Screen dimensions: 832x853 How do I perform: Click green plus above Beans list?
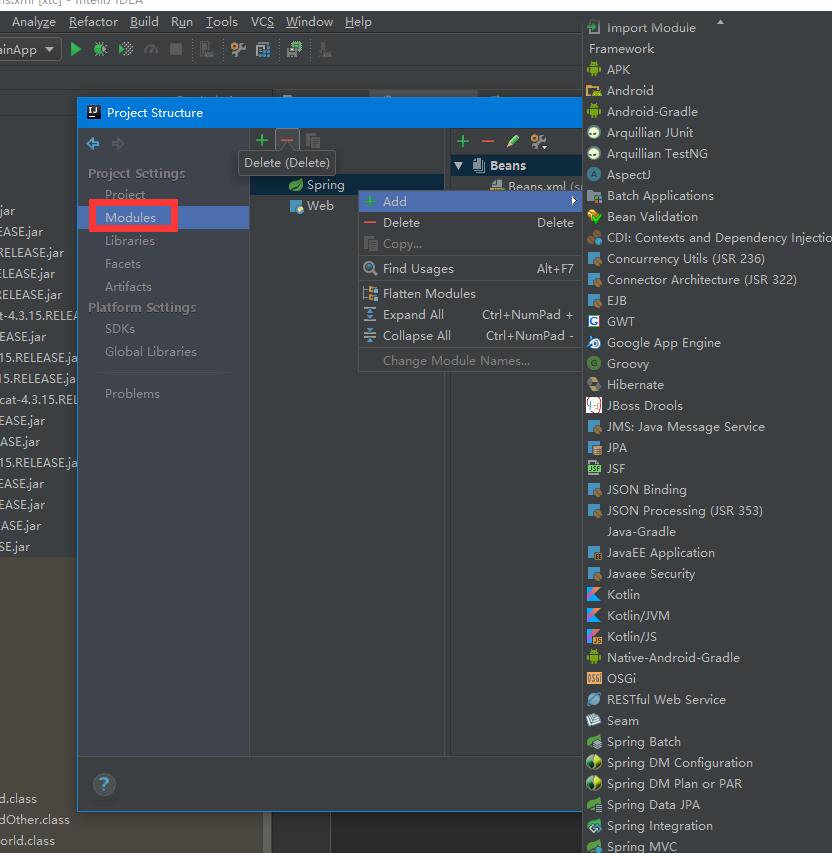(x=463, y=141)
